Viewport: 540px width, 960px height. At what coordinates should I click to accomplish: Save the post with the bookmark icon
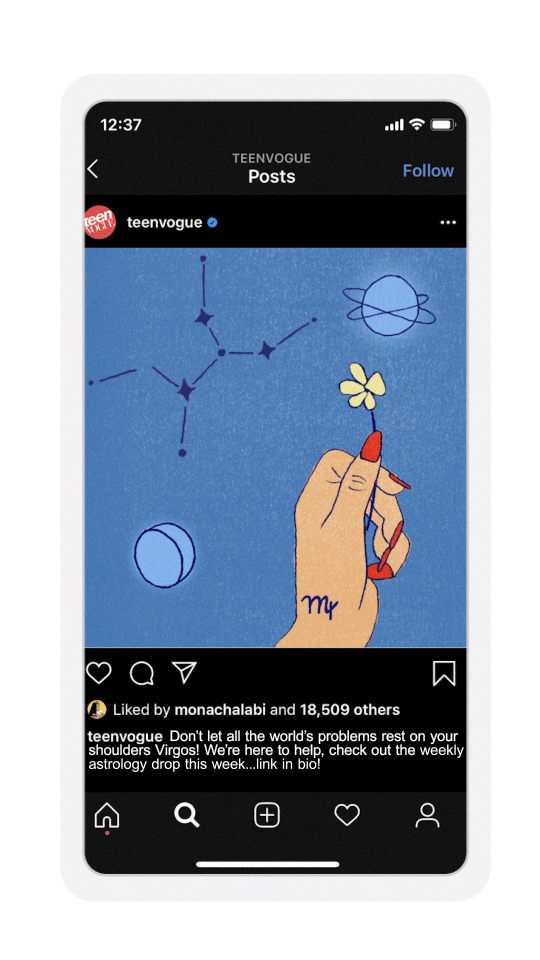444,673
